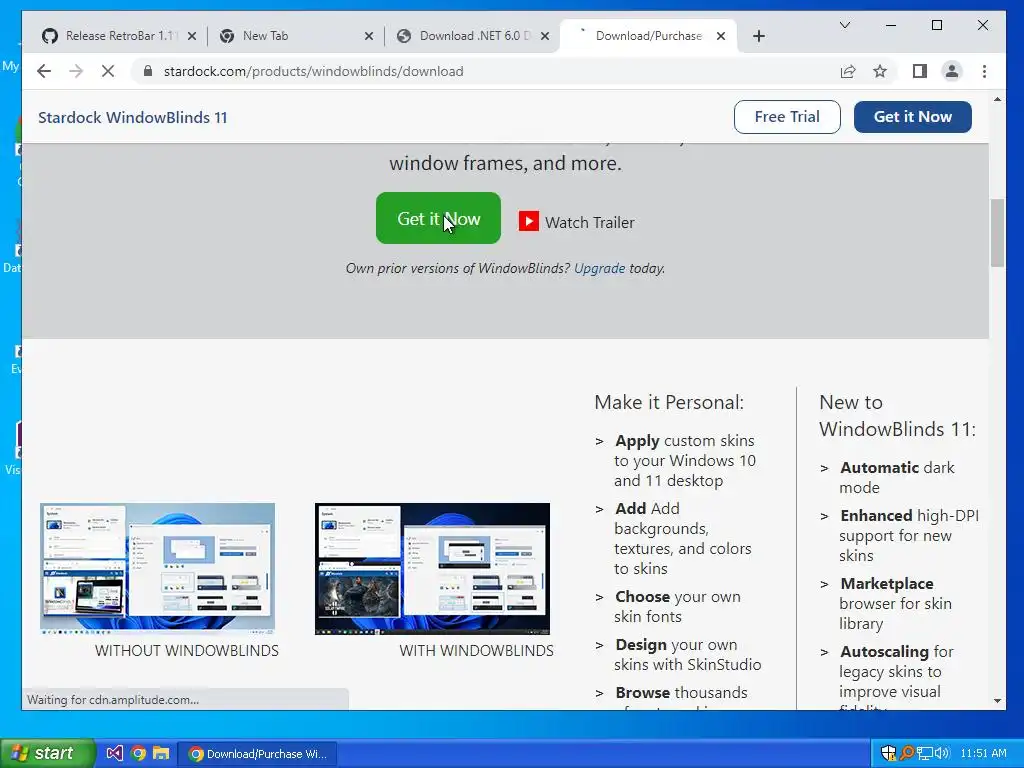Click the browser back arrow

coord(44,71)
